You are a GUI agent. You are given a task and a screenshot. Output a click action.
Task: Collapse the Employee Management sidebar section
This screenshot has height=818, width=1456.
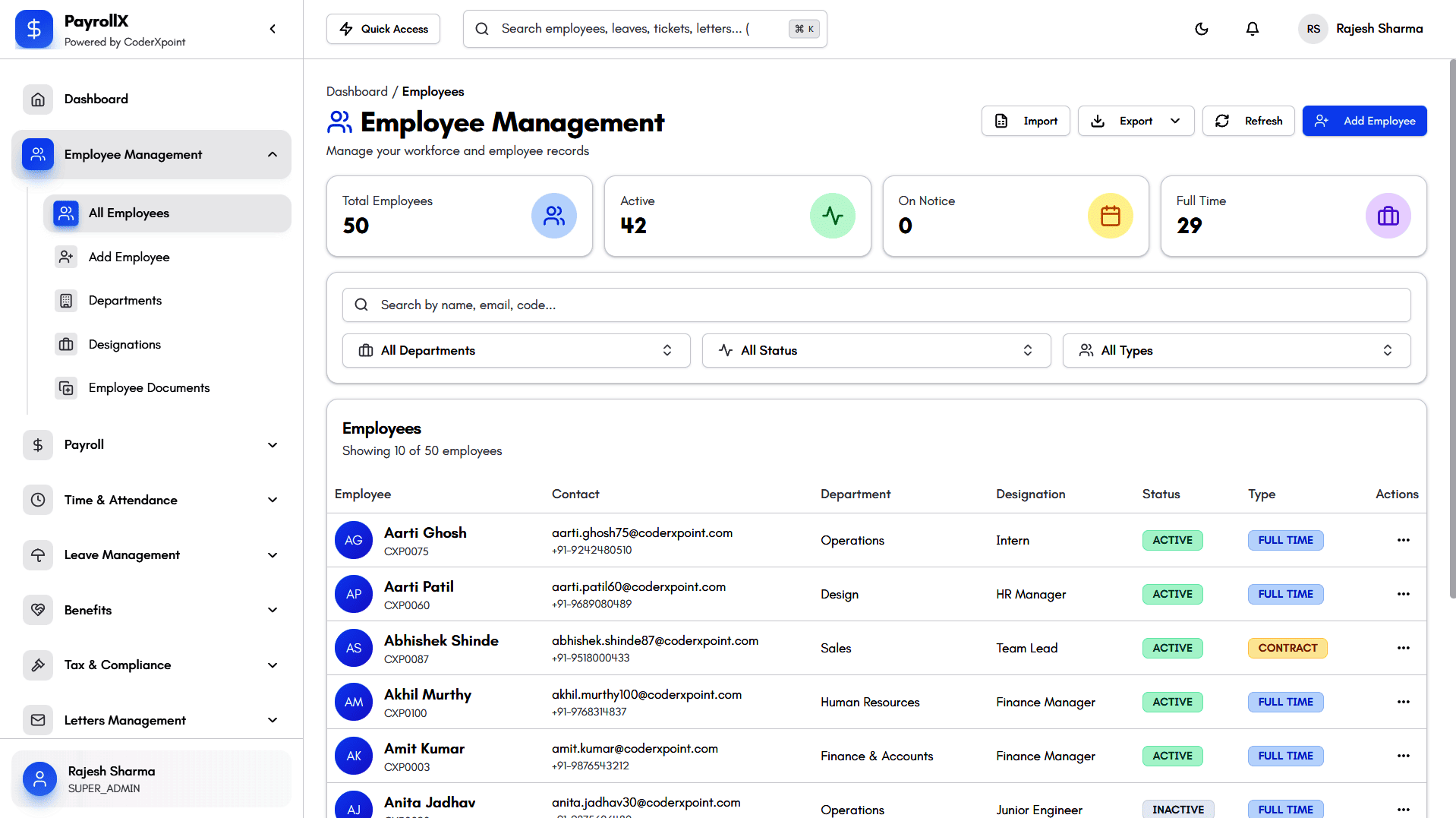coord(273,155)
